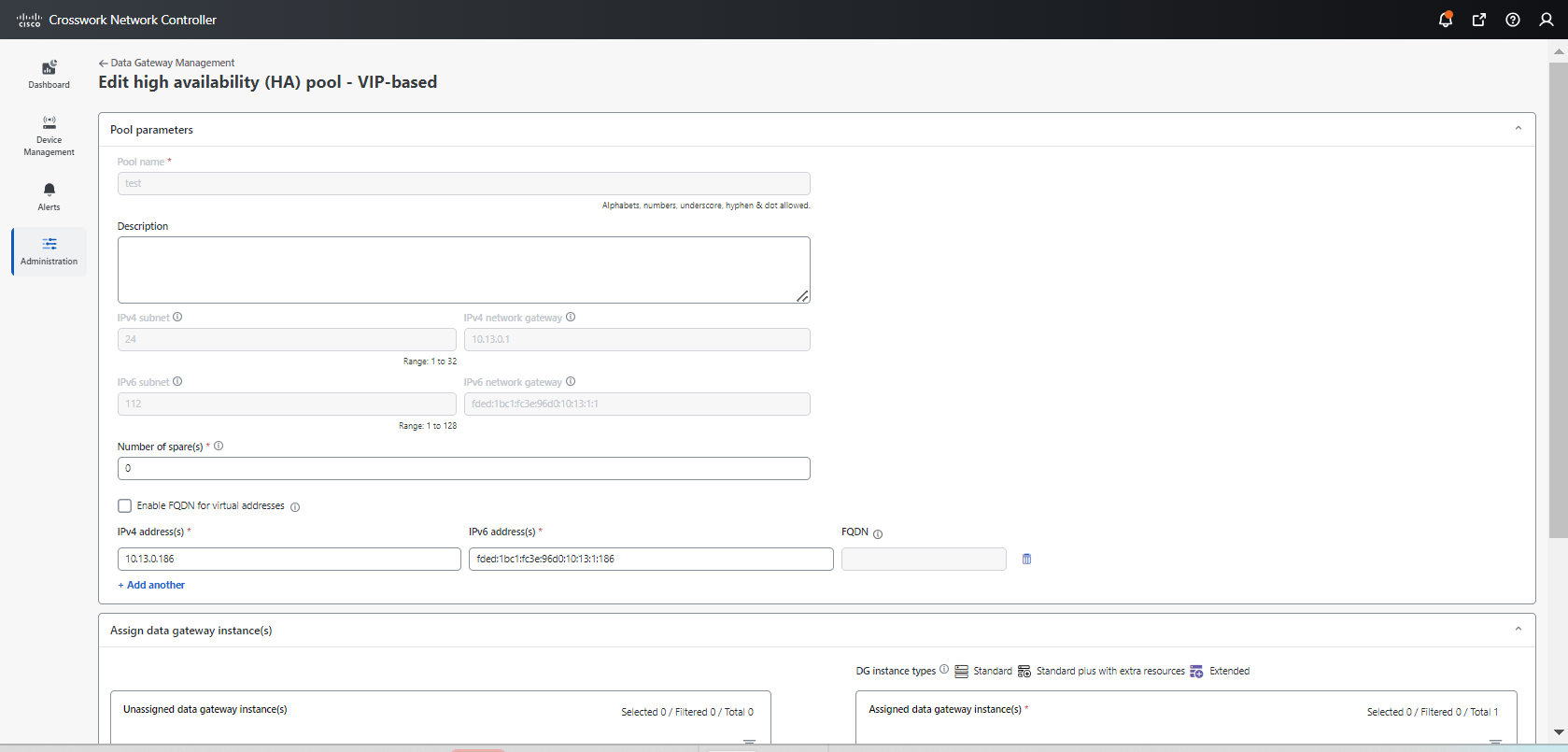Click the disabled FQDN input field
1568x752 pixels.
(x=924, y=559)
